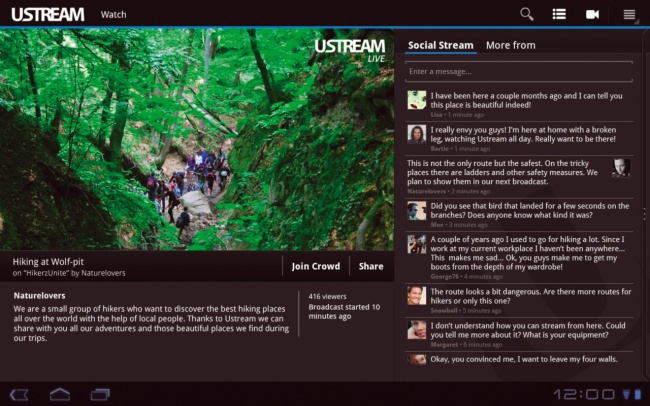
Task: Click Bartie's profile picture
Action: point(417,134)
